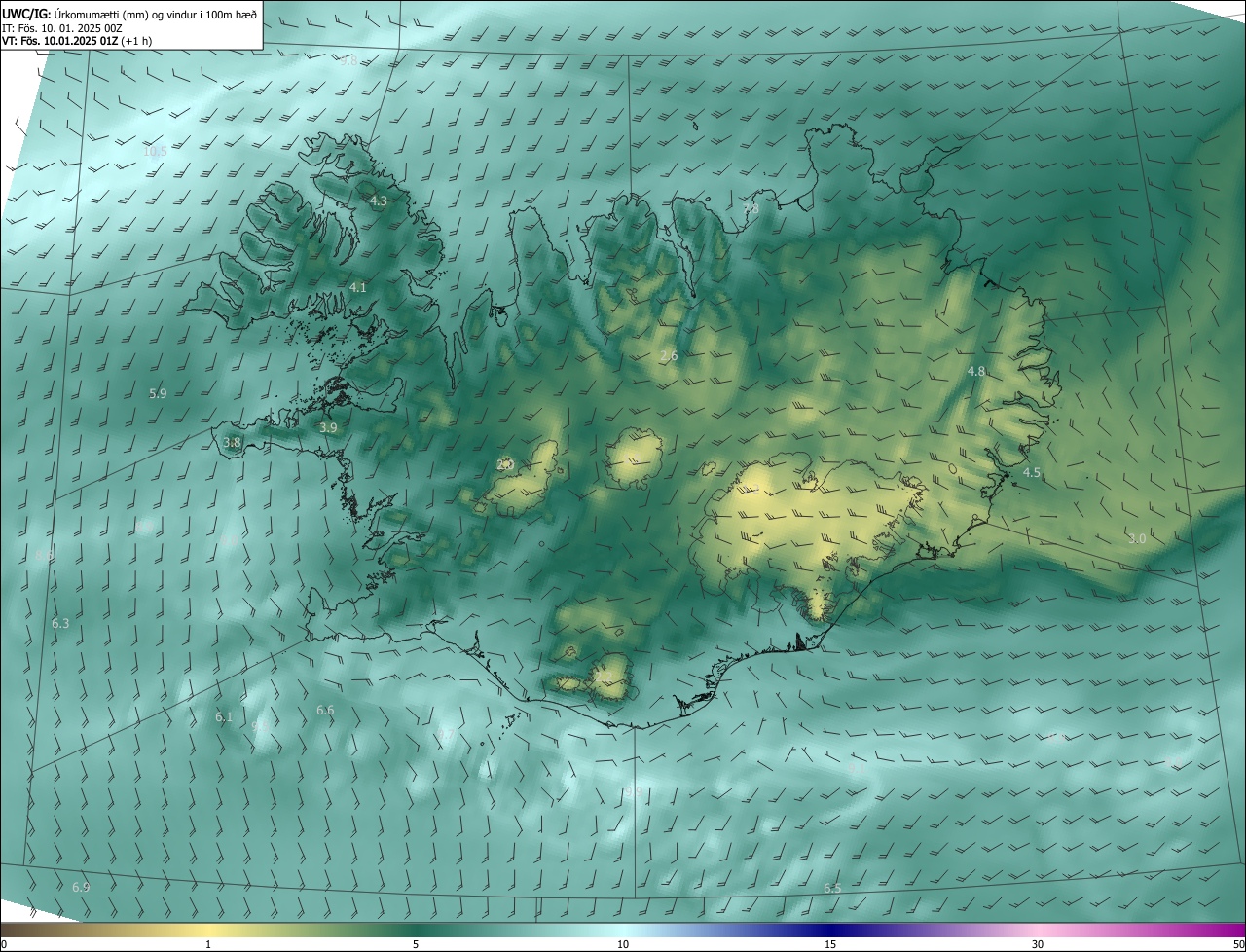Click the colorbar tick label 10
This screenshot has width=1246, height=952.
[x=623, y=945]
